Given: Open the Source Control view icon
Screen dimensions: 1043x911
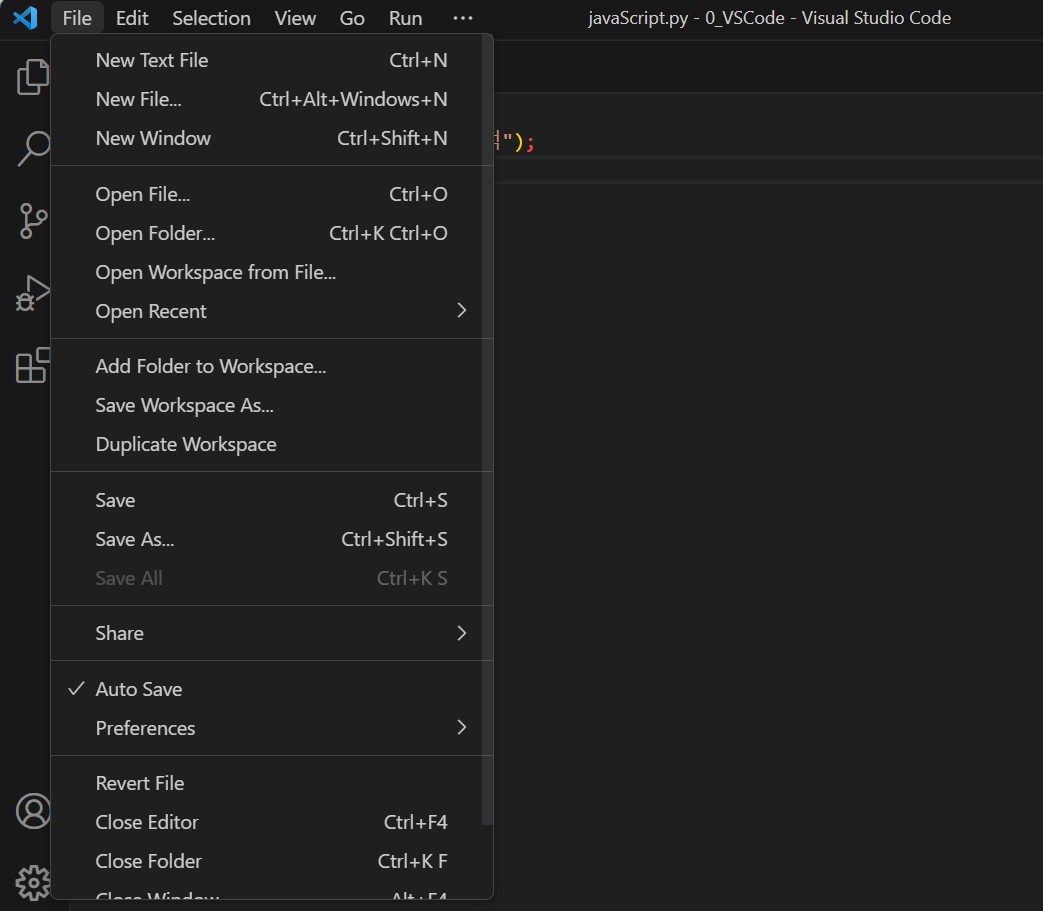Looking at the screenshot, I should click(33, 221).
